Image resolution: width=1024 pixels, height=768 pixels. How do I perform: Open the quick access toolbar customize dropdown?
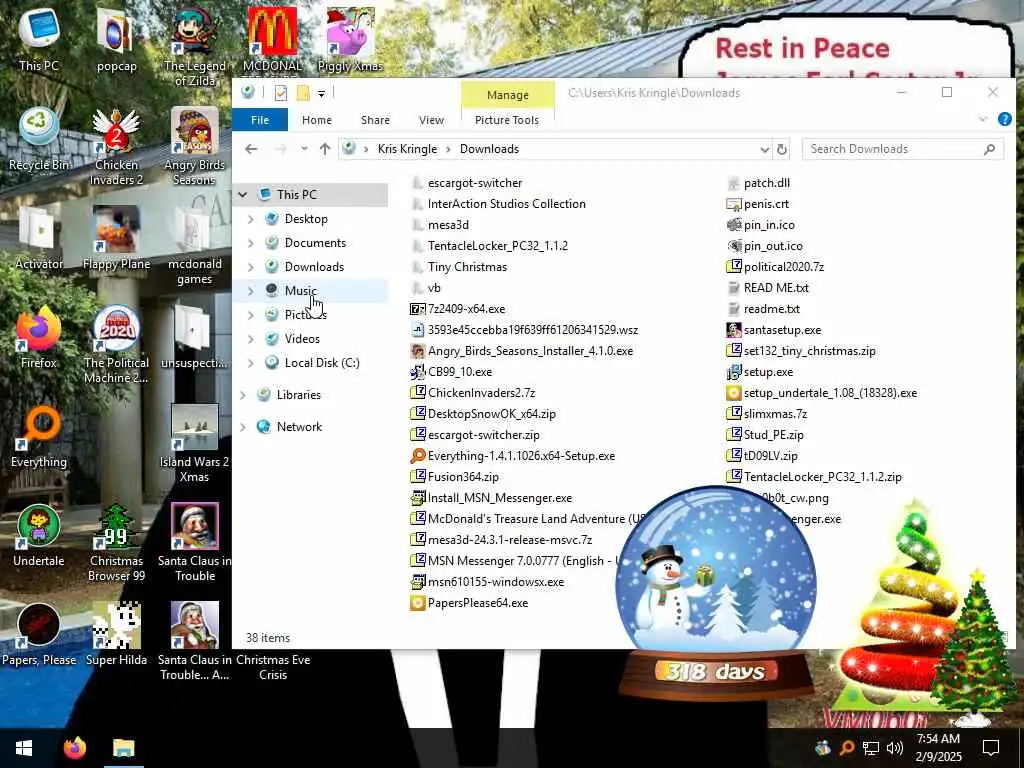click(x=321, y=94)
